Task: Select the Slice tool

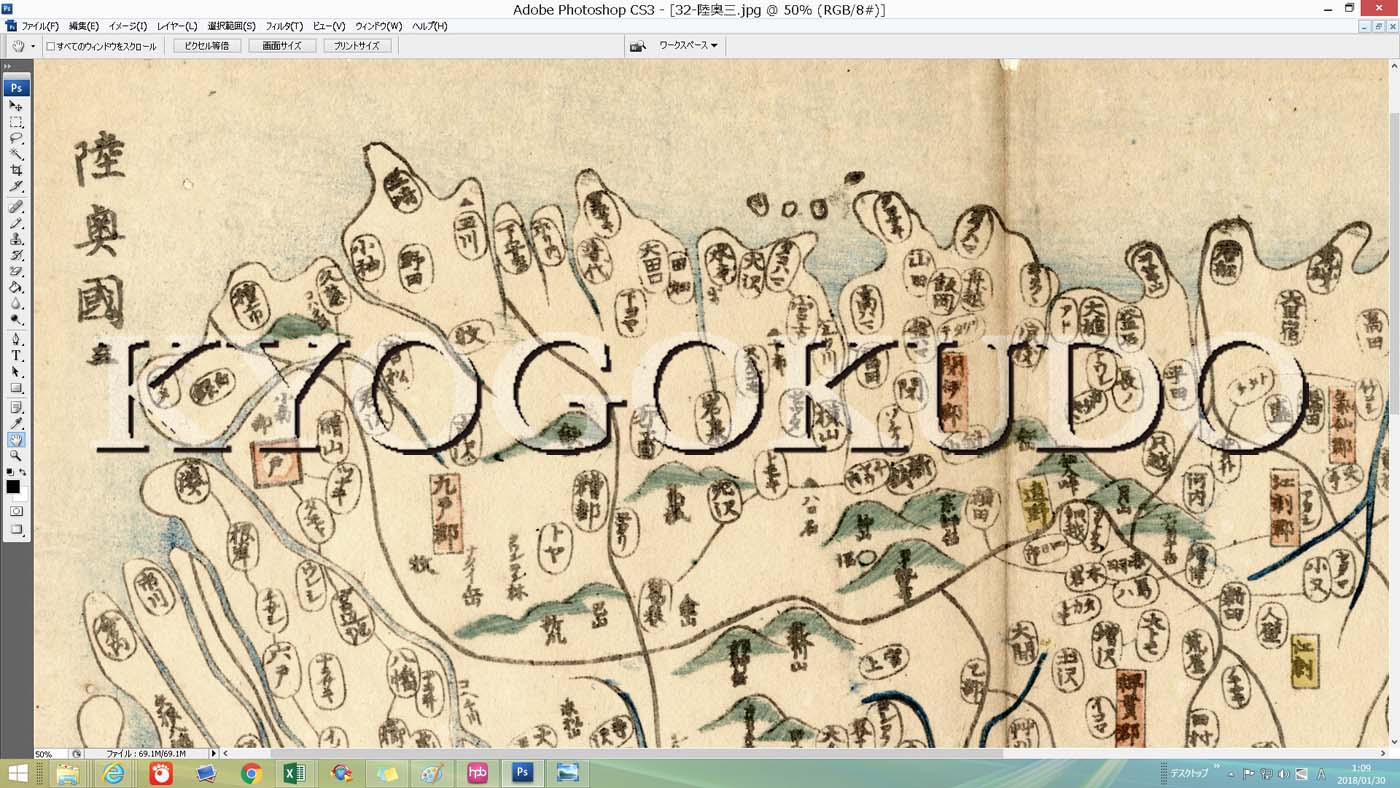Action: 17,186
